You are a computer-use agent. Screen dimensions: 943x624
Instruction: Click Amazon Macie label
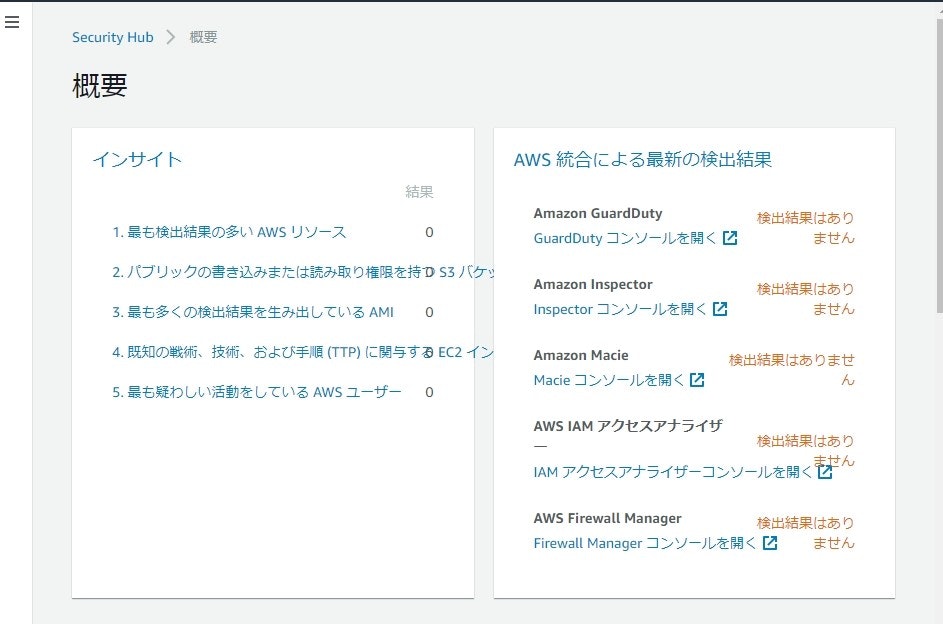click(581, 355)
